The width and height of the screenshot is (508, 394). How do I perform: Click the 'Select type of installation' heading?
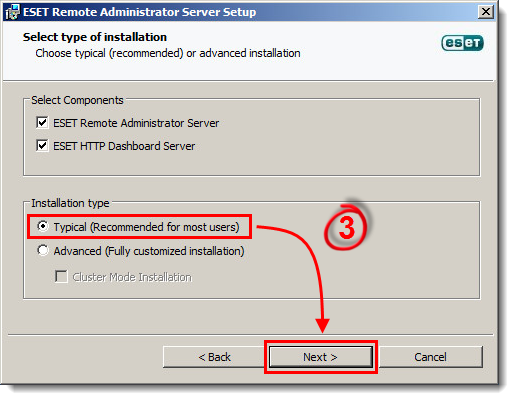tap(95, 37)
